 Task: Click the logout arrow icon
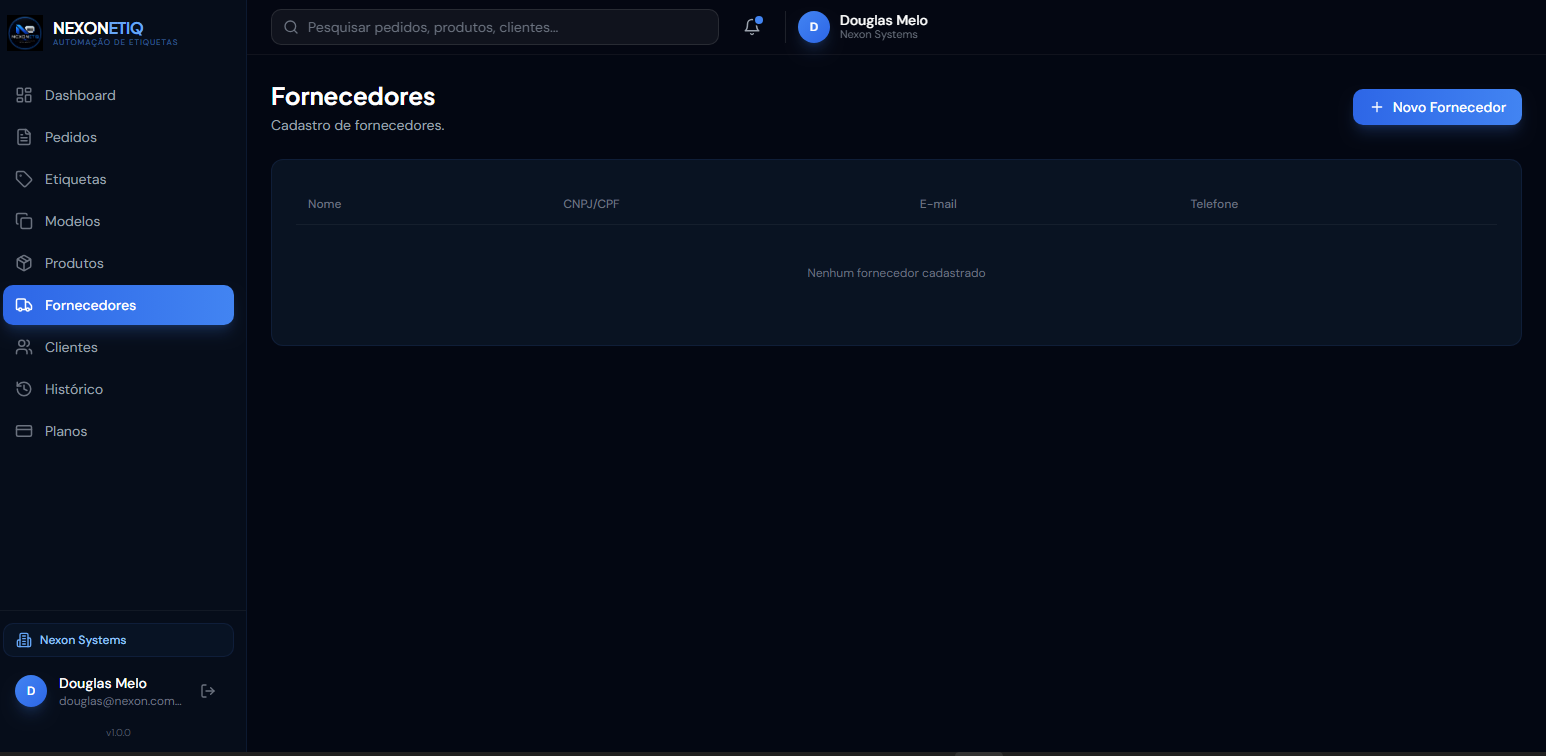point(208,691)
